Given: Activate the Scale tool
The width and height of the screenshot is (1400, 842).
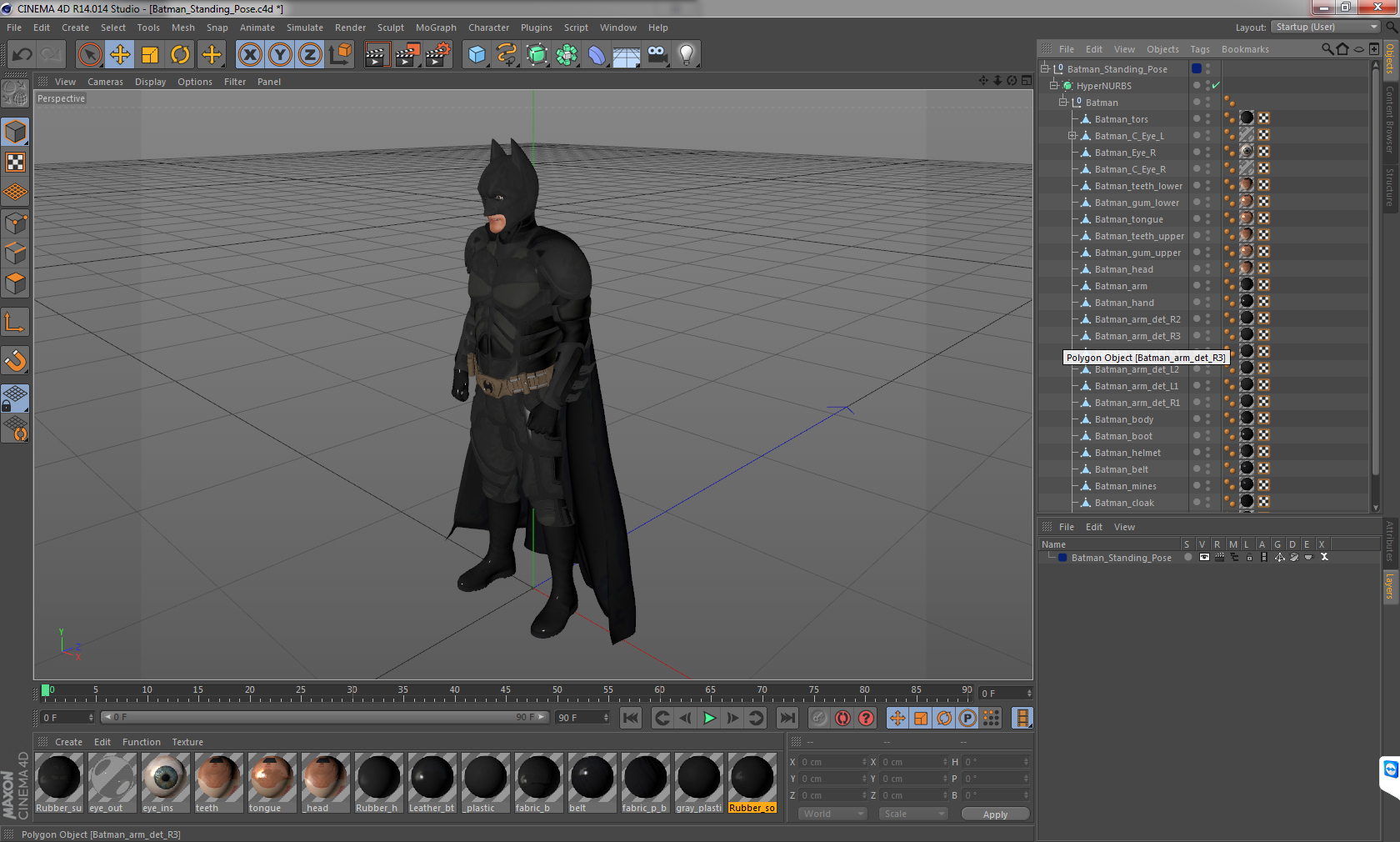Looking at the screenshot, I should 150,55.
